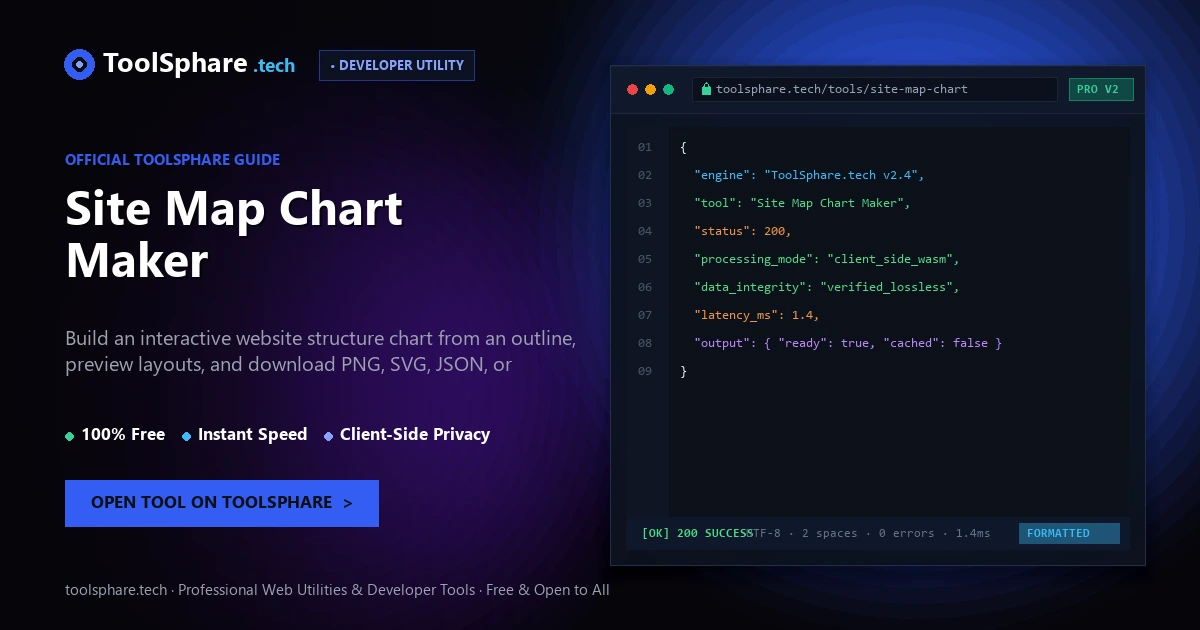The height and width of the screenshot is (630, 1200).
Task: Click the blue bullet beside Instant Speed
Action: [x=187, y=436]
